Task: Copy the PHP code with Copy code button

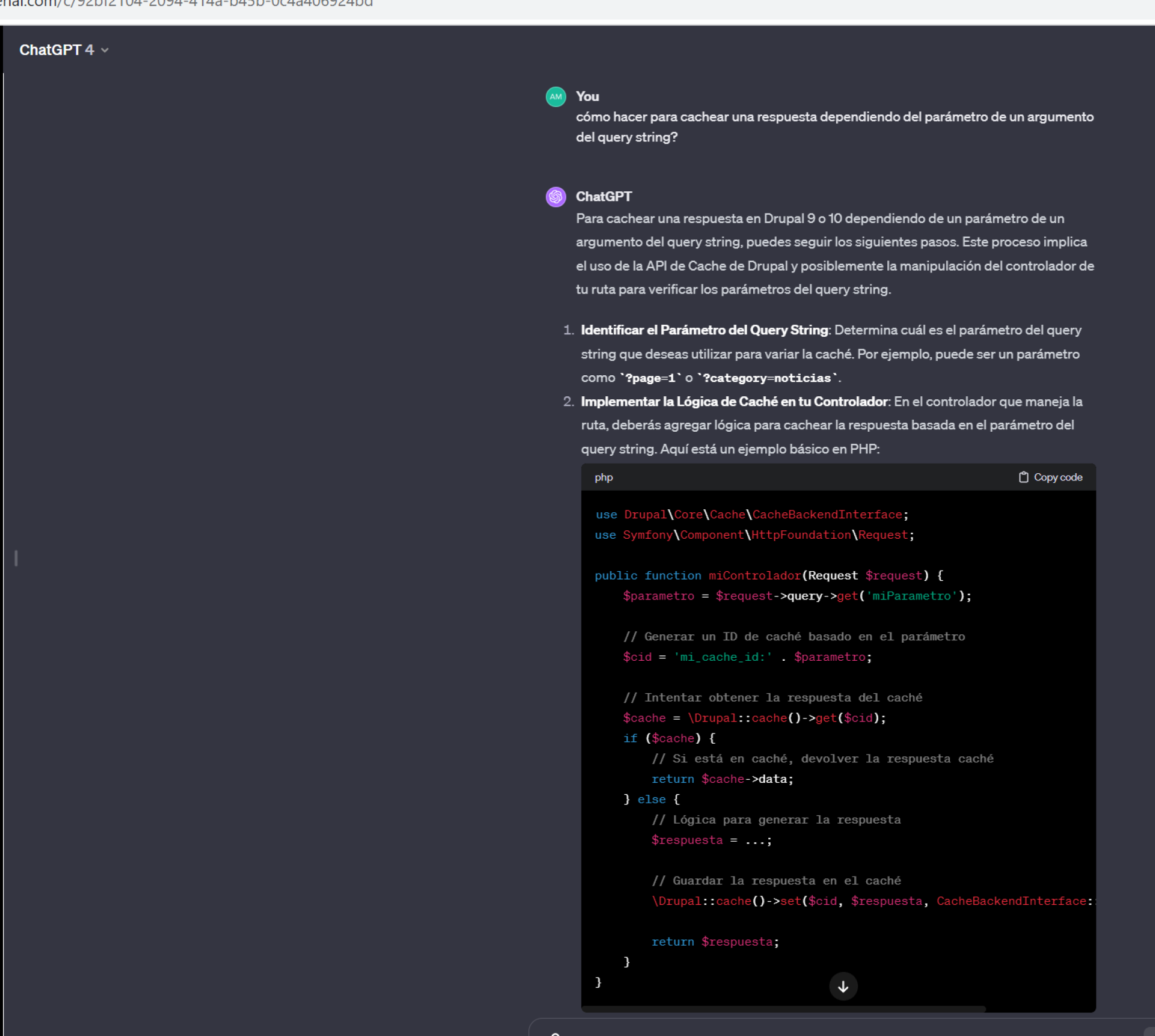Action: 1050,477
